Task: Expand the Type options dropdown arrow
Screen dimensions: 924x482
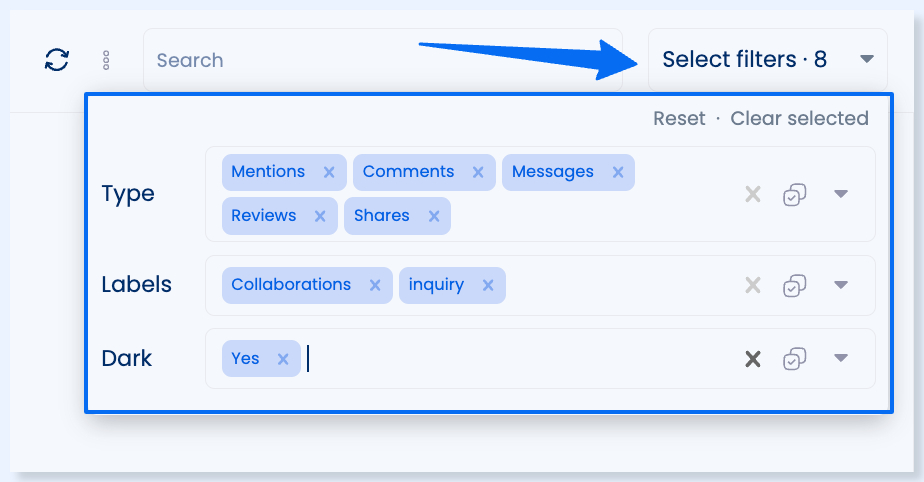Action: coord(841,194)
